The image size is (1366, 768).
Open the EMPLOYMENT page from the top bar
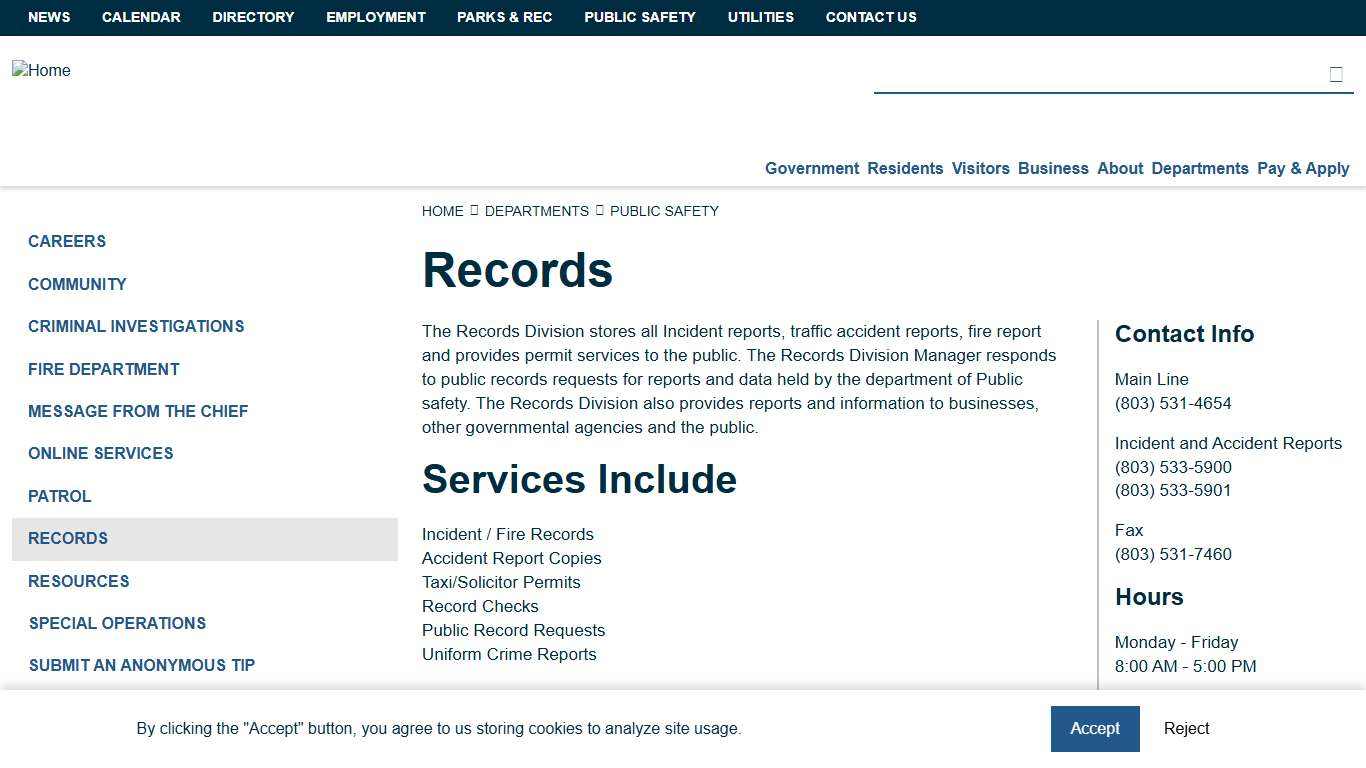point(375,17)
